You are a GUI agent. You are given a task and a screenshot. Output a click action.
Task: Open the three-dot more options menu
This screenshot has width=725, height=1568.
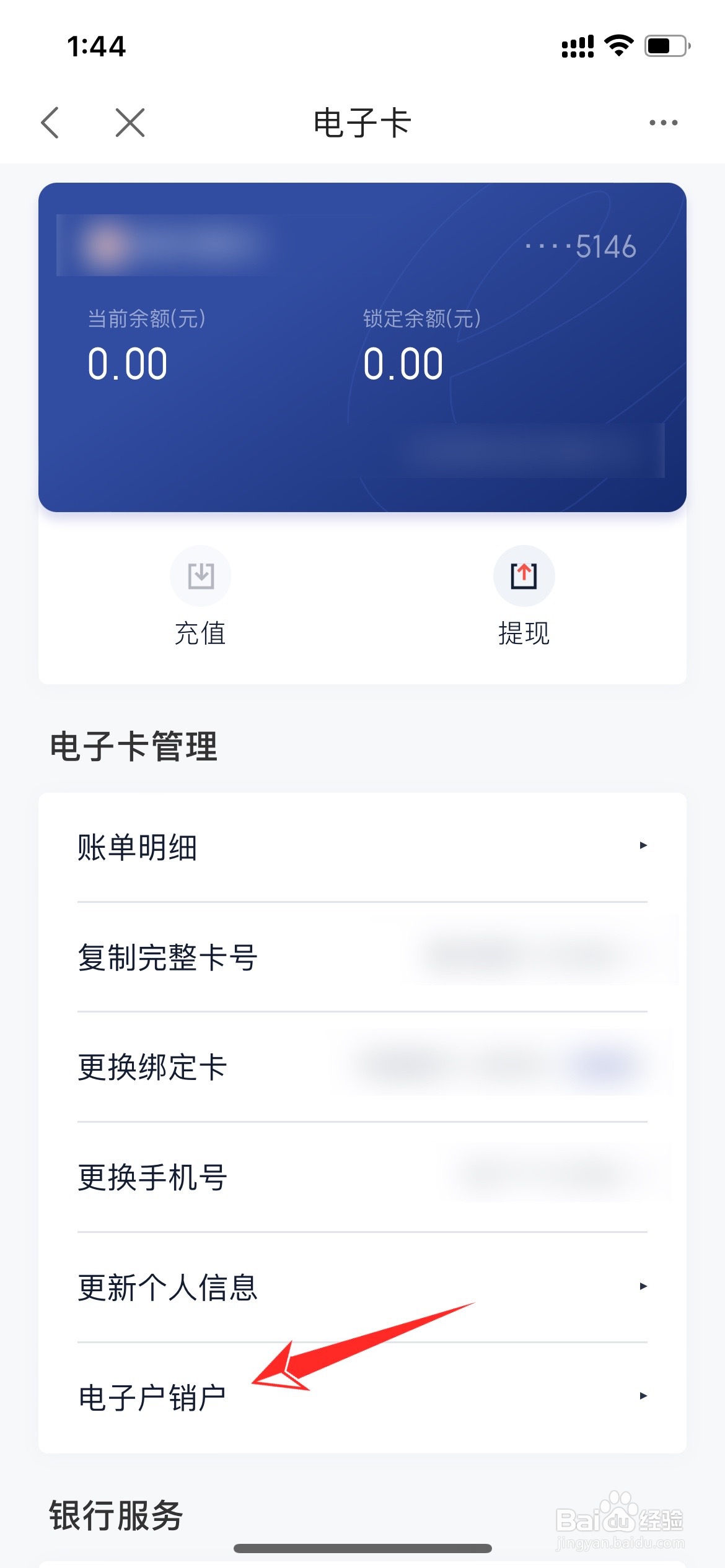pos(663,123)
